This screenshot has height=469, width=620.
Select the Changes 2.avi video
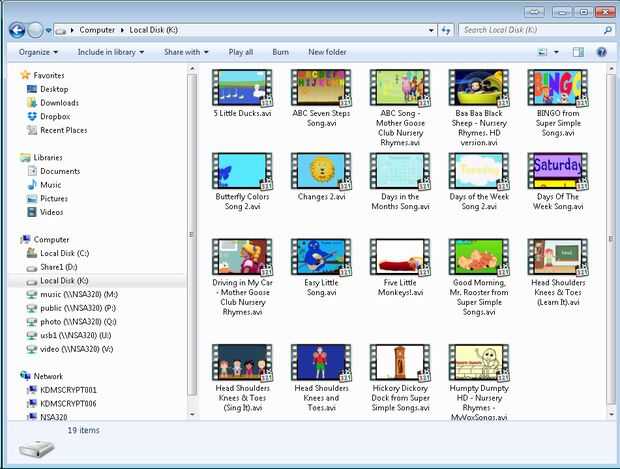(321, 177)
